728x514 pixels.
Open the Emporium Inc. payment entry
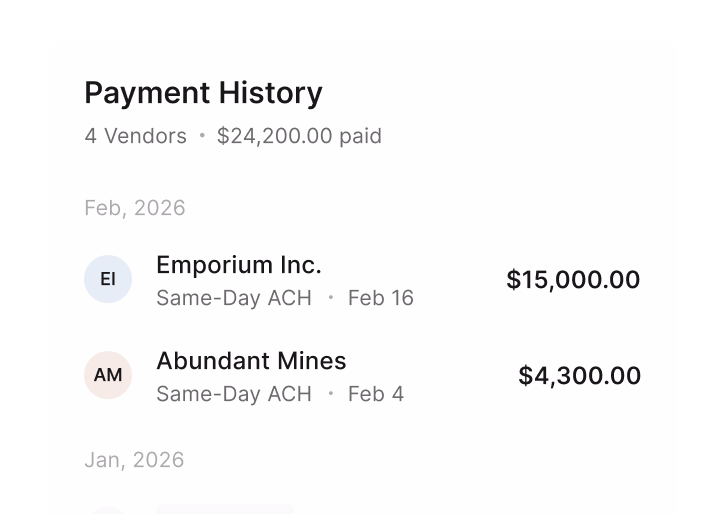pos(239,265)
